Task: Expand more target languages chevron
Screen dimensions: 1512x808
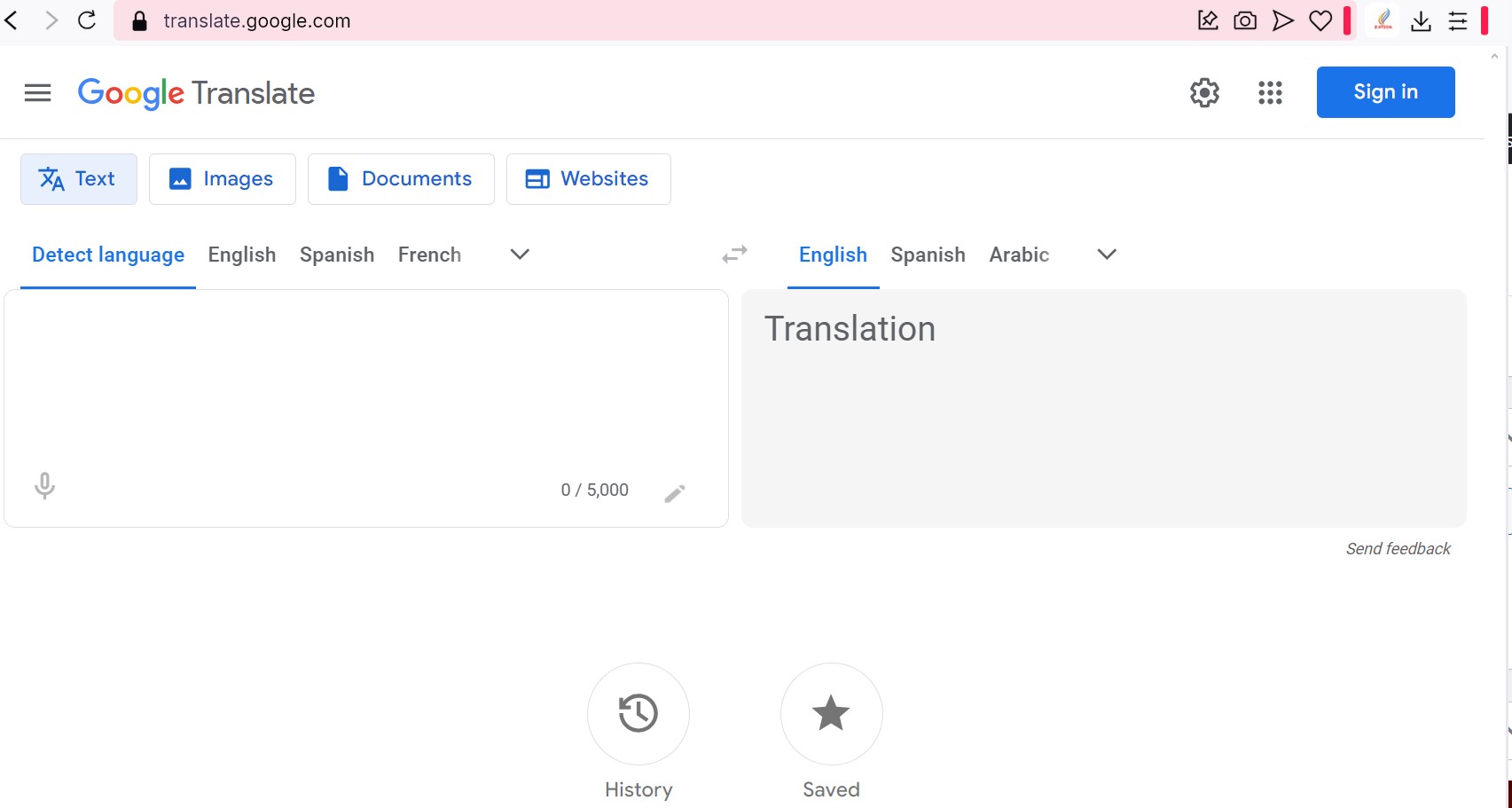Action: click(1107, 255)
